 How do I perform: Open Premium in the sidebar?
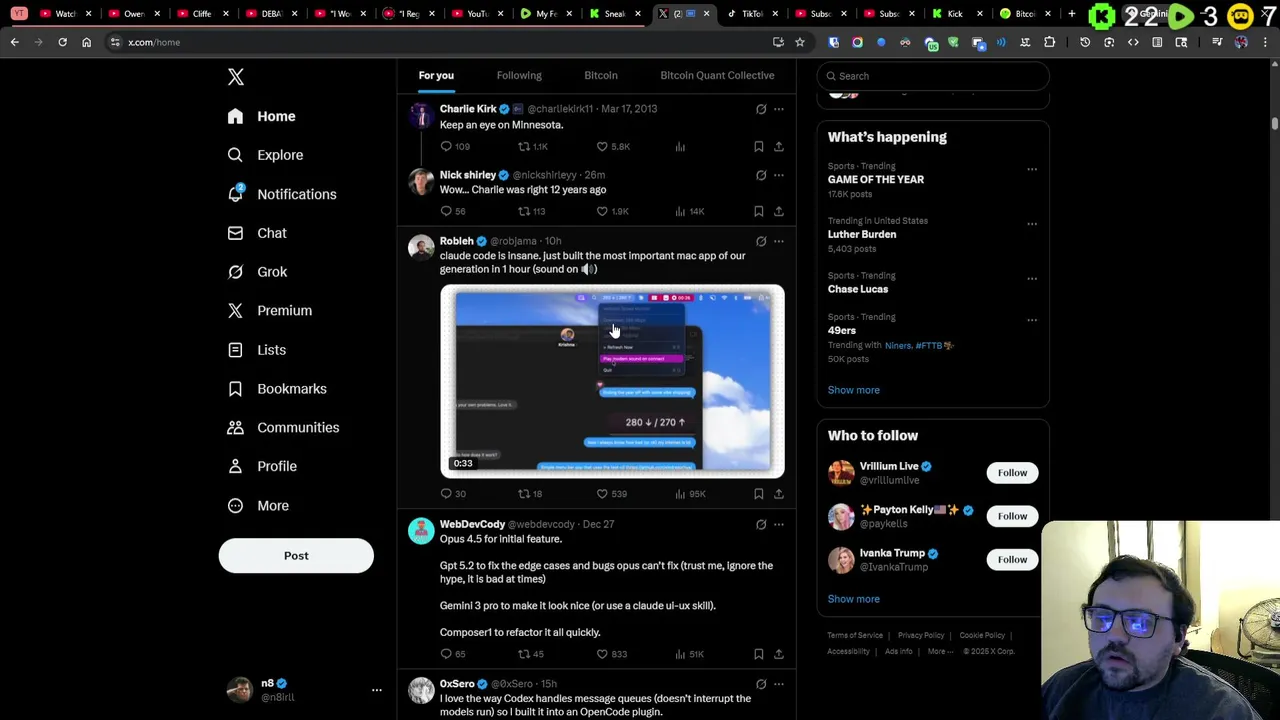pyautogui.click(x=270, y=310)
